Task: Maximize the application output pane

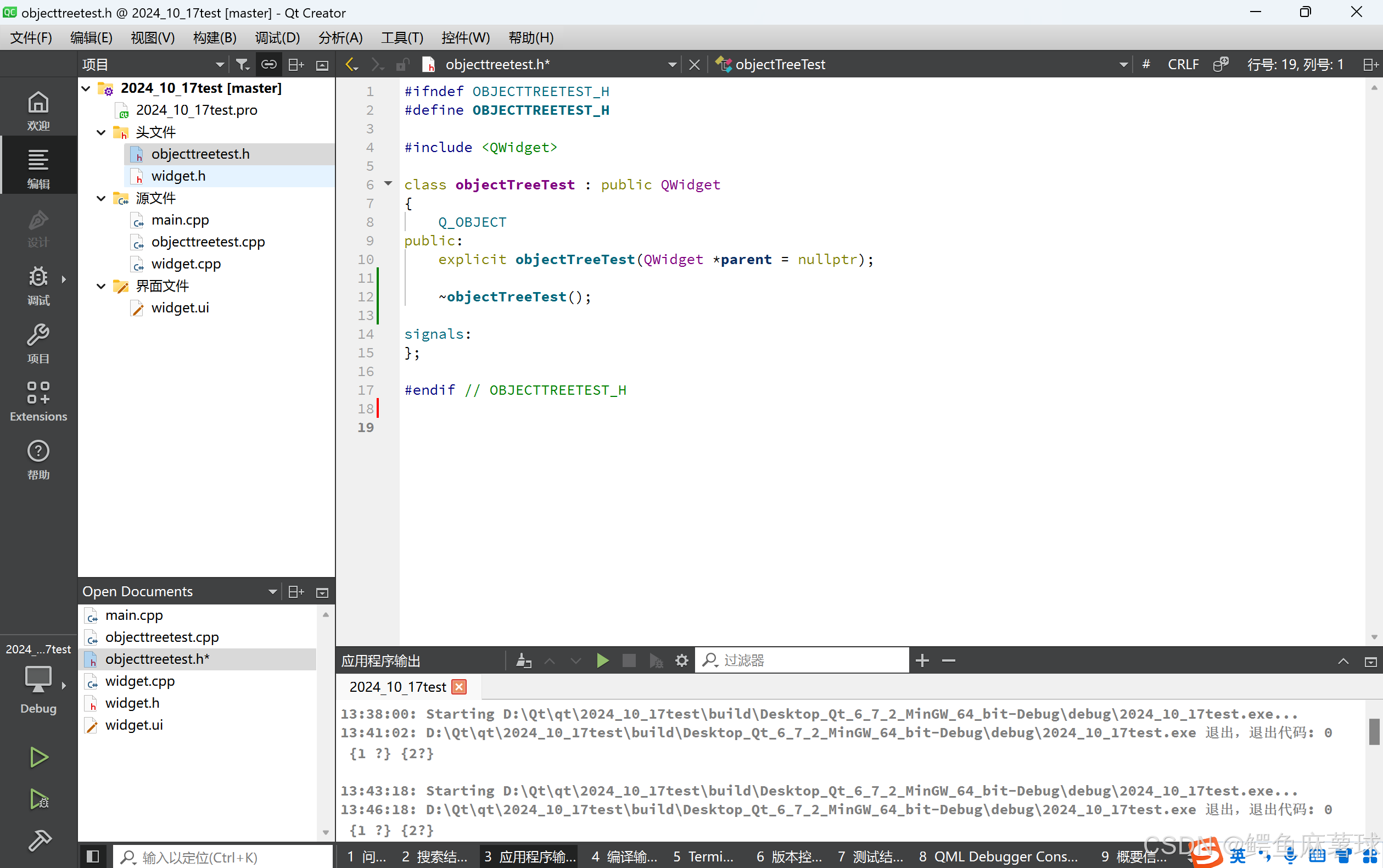Action: click(x=1343, y=661)
